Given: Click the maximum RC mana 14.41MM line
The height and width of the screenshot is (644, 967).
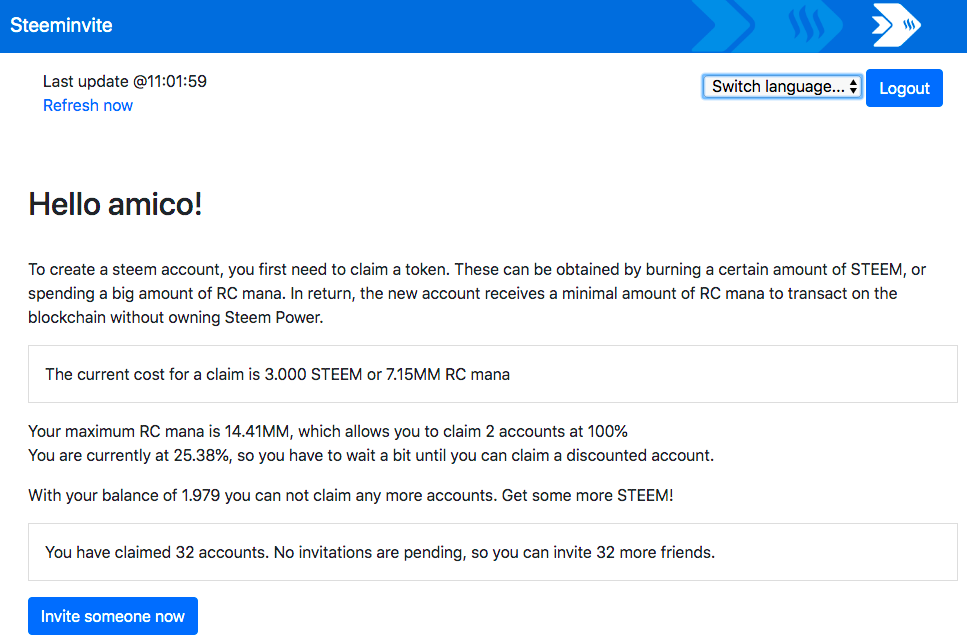Looking at the screenshot, I should [x=328, y=431].
